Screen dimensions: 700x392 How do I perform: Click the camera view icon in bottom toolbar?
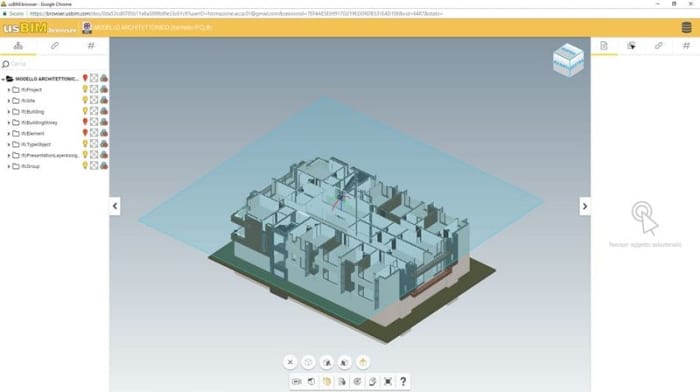coord(296,381)
